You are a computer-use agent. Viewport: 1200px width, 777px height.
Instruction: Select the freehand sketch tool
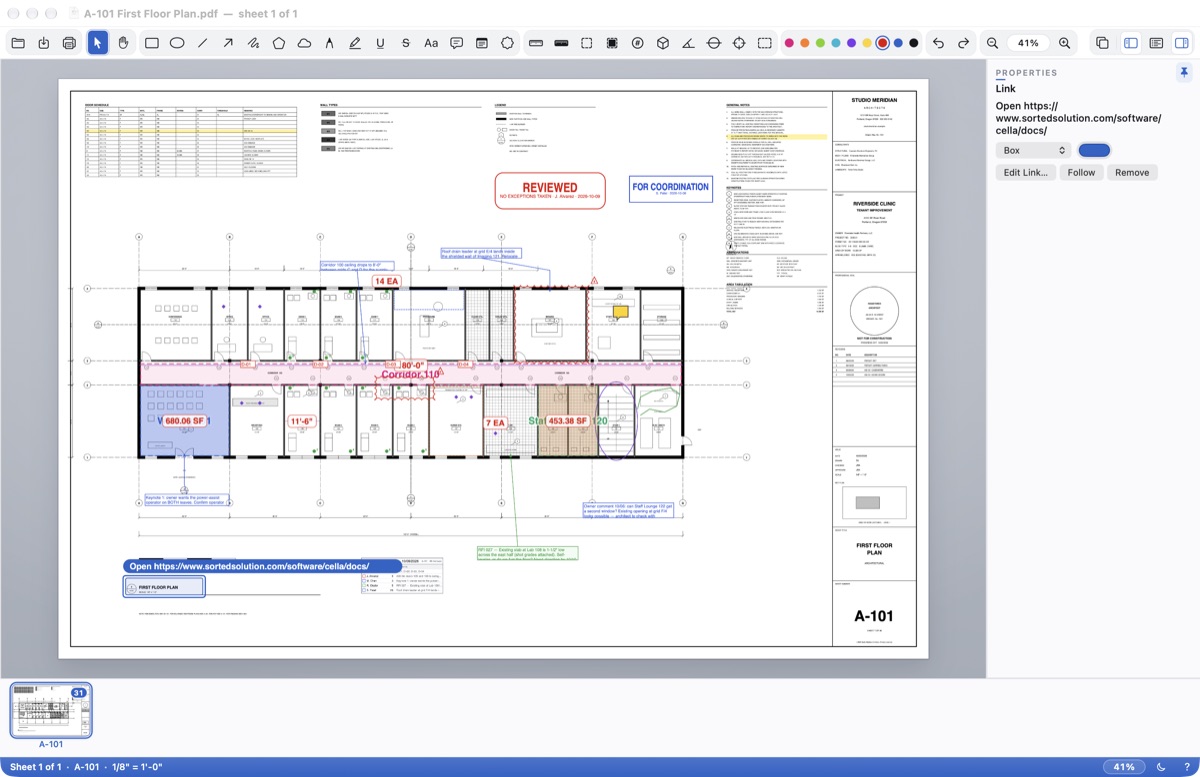coord(254,43)
